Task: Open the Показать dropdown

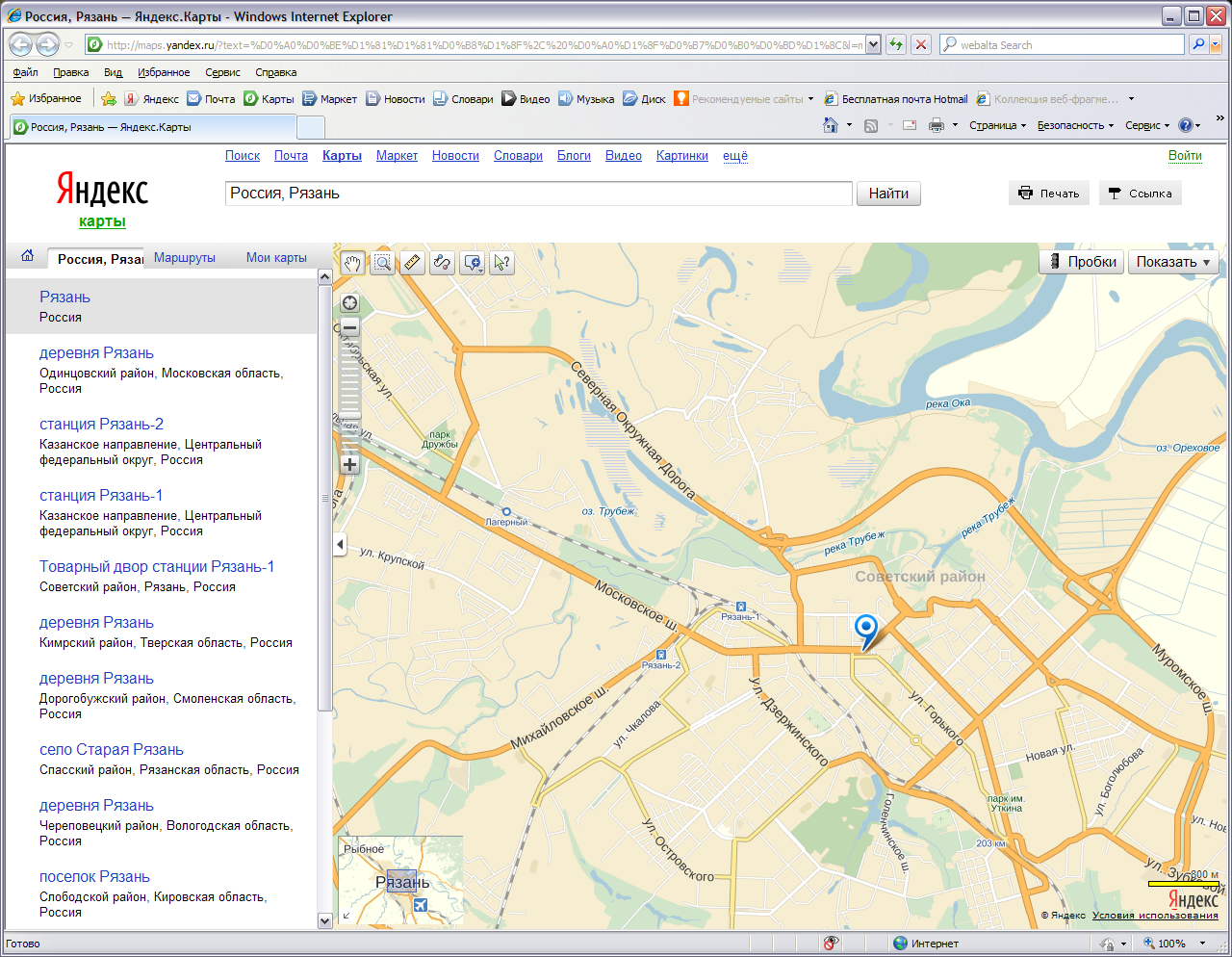Action: [1173, 262]
